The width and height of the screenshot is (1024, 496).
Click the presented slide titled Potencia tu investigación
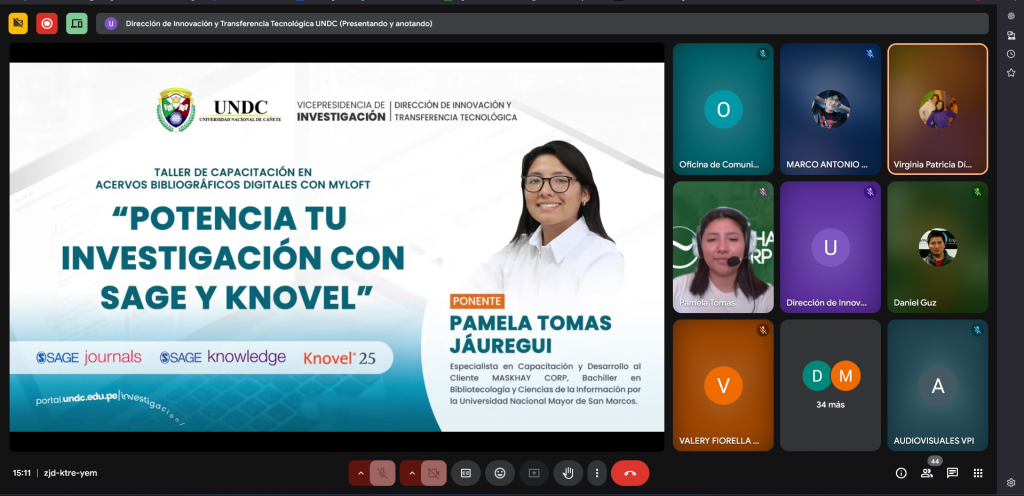(336, 247)
